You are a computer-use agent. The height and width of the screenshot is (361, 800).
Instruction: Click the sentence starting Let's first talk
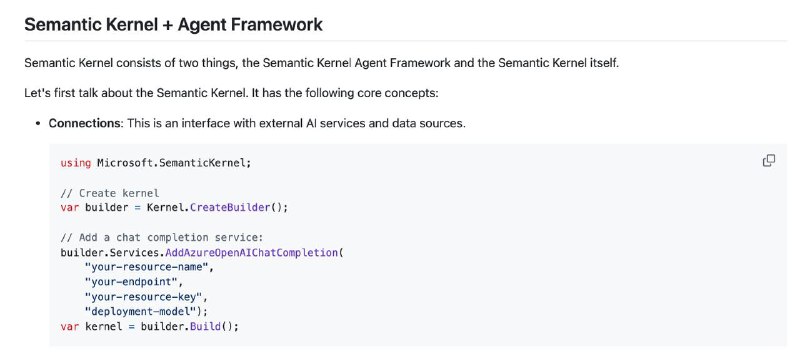(x=231, y=94)
